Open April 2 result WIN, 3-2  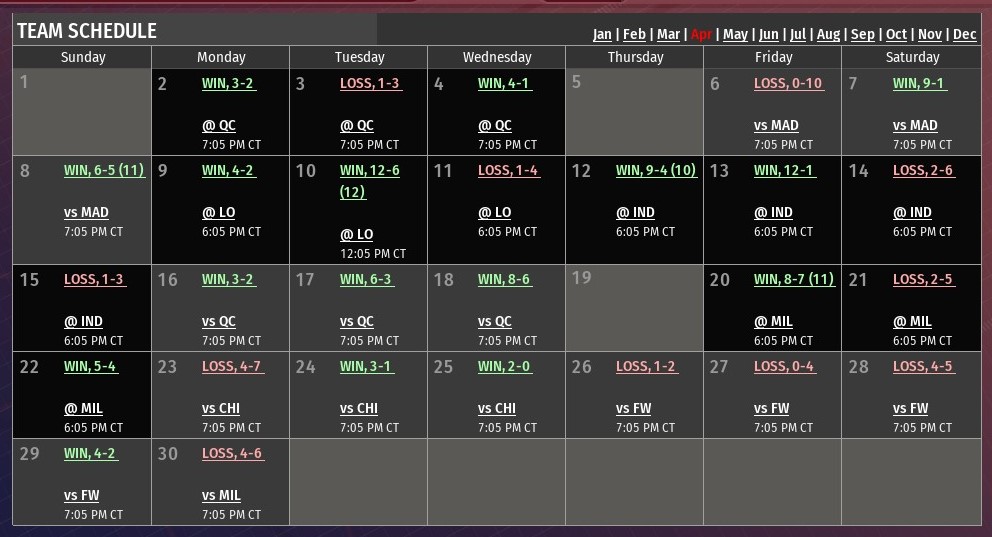[x=228, y=83]
